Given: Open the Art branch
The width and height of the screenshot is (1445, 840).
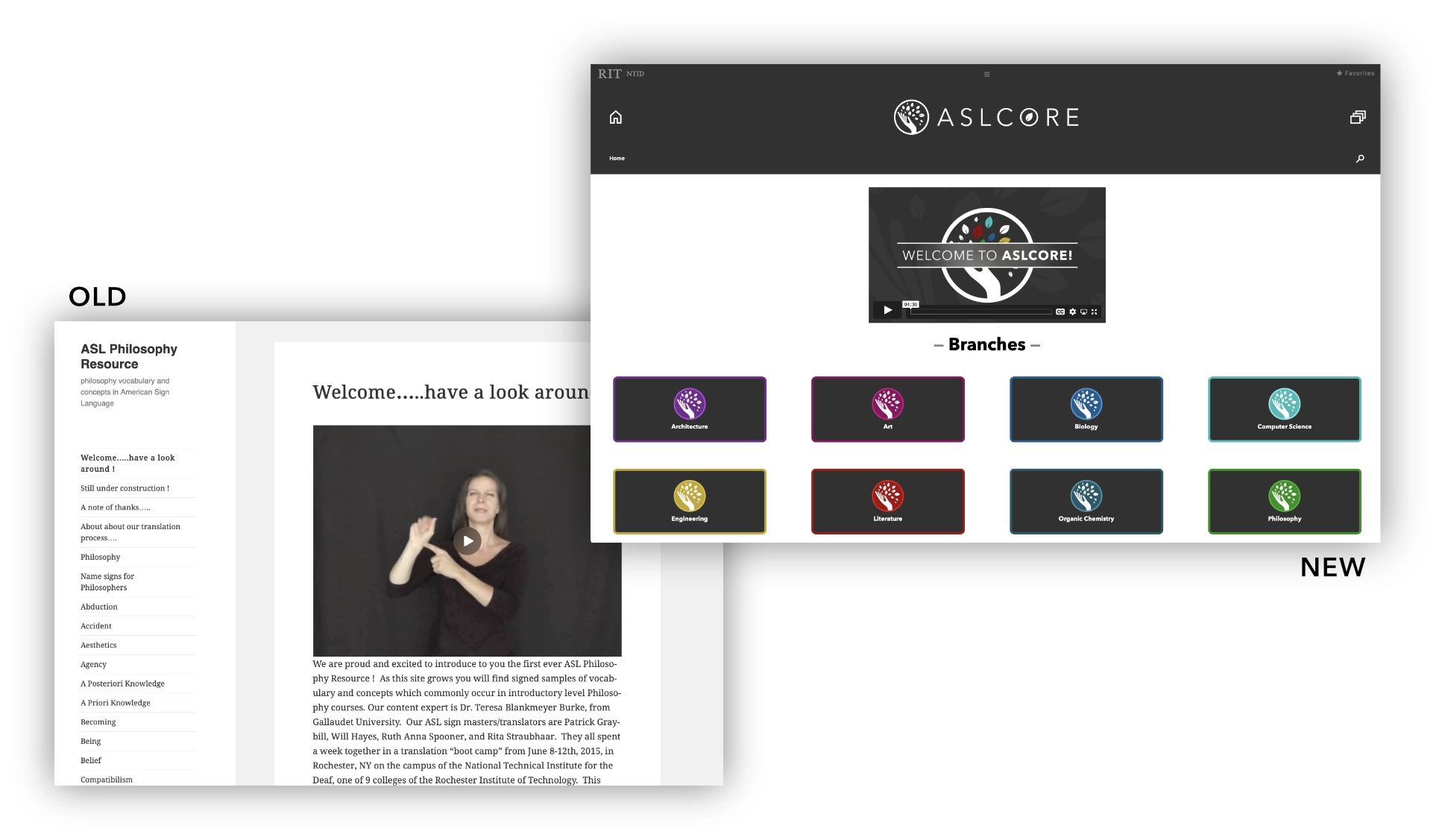Looking at the screenshot, I should click(887, 409).
